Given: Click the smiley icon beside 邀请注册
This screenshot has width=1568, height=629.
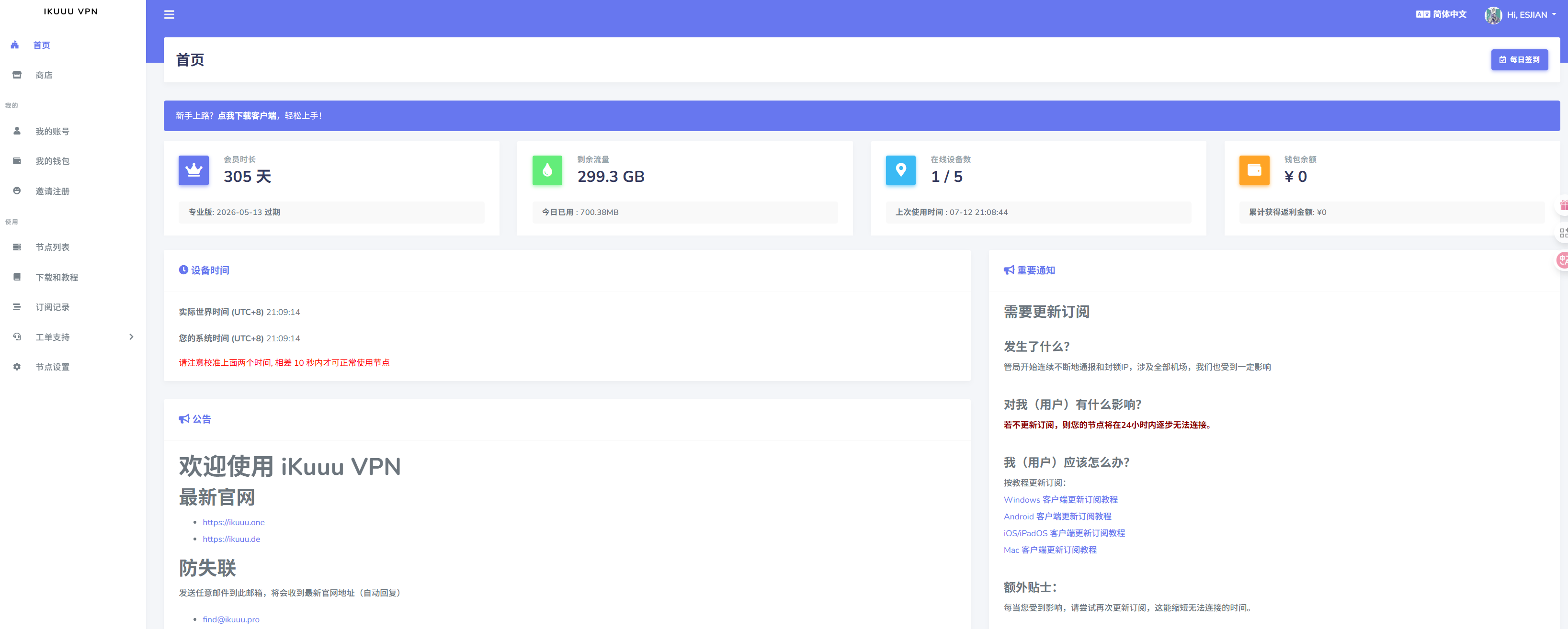Looking at the screenshot, I should 17,191.
